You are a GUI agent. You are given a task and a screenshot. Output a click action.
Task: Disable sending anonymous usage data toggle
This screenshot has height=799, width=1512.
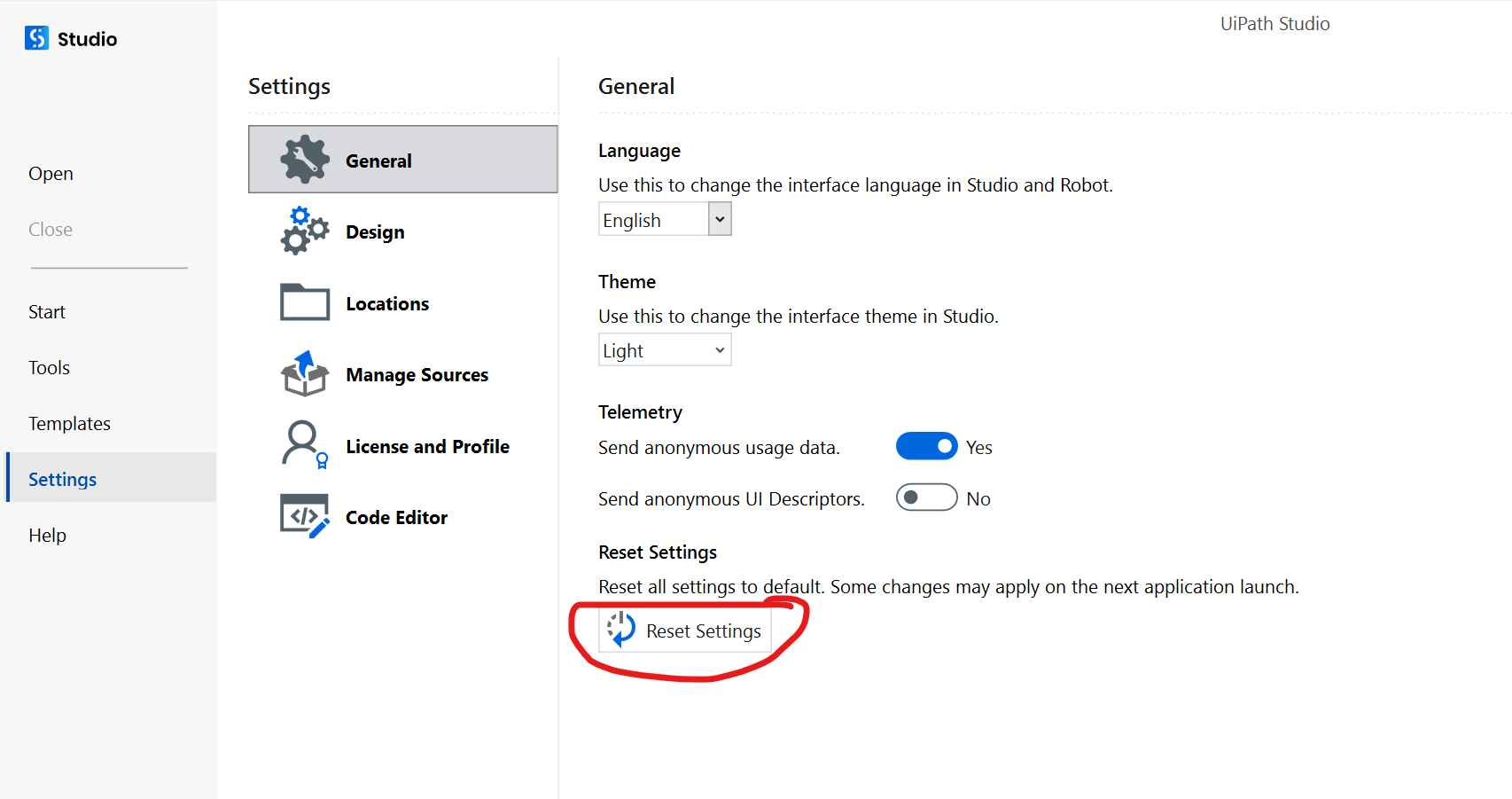pos(926,446)
